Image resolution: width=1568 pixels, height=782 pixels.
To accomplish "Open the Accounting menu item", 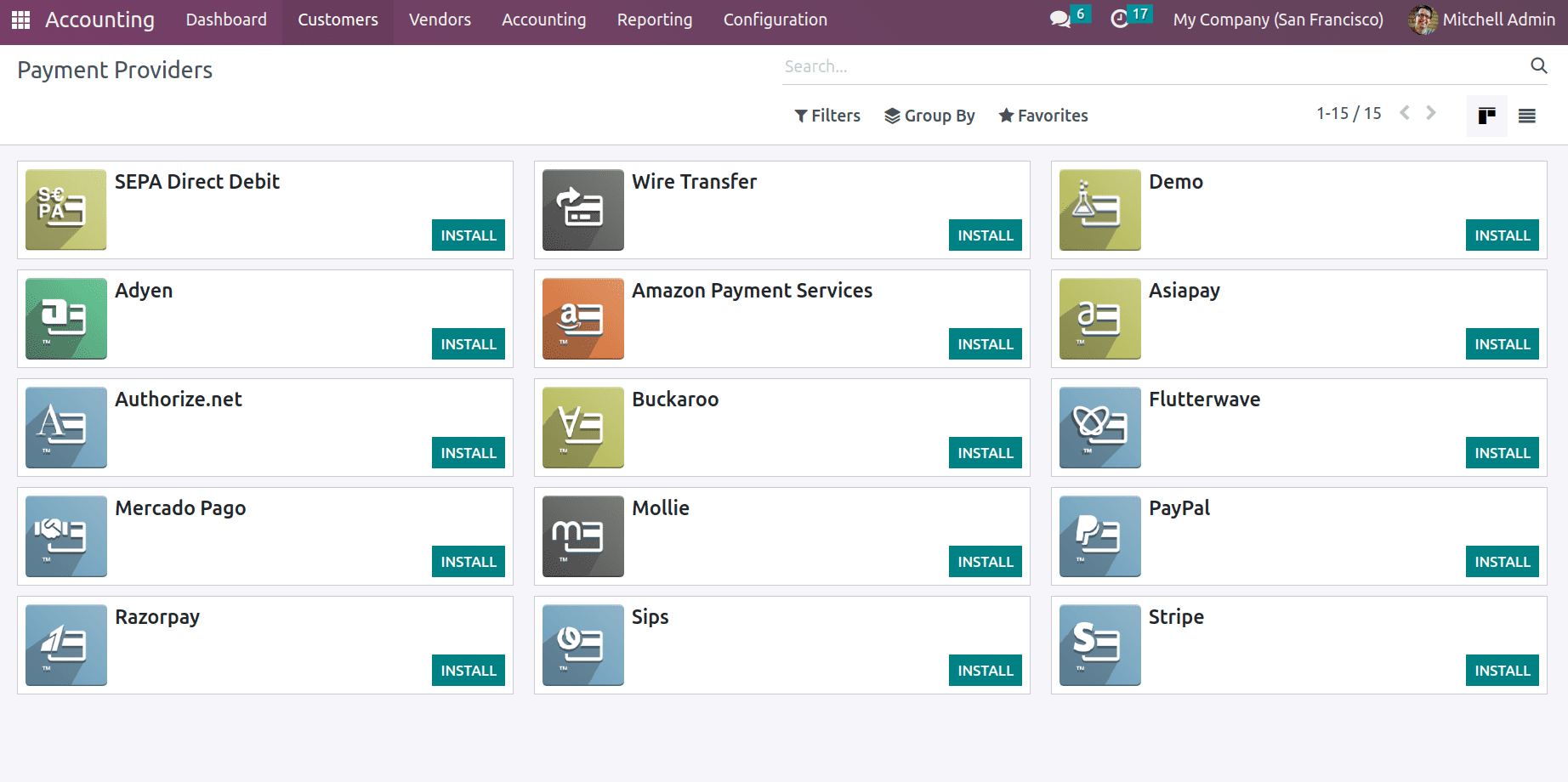I will [x=544, y=20].
